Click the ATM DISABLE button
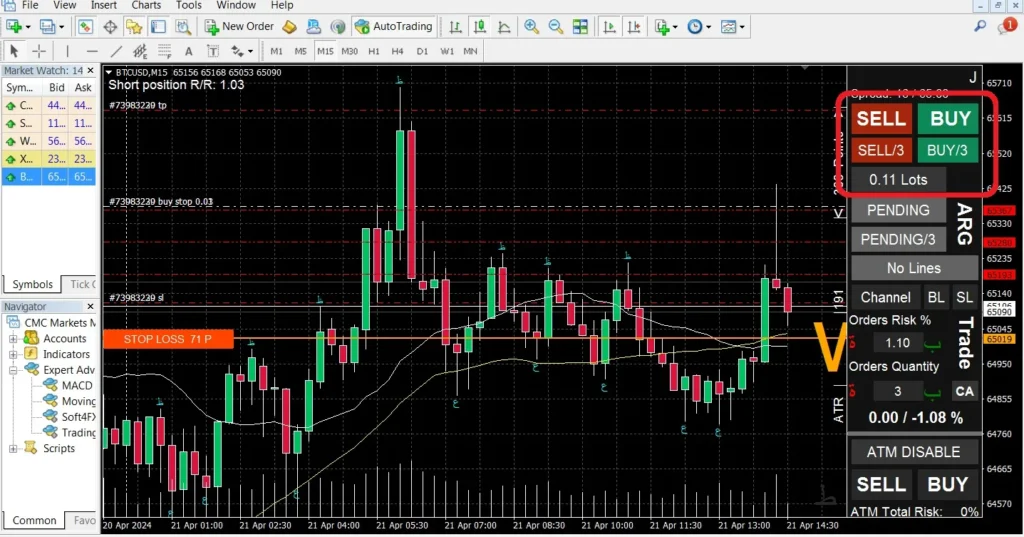Screen dimensions: 1024x537 tap(914, 452)
